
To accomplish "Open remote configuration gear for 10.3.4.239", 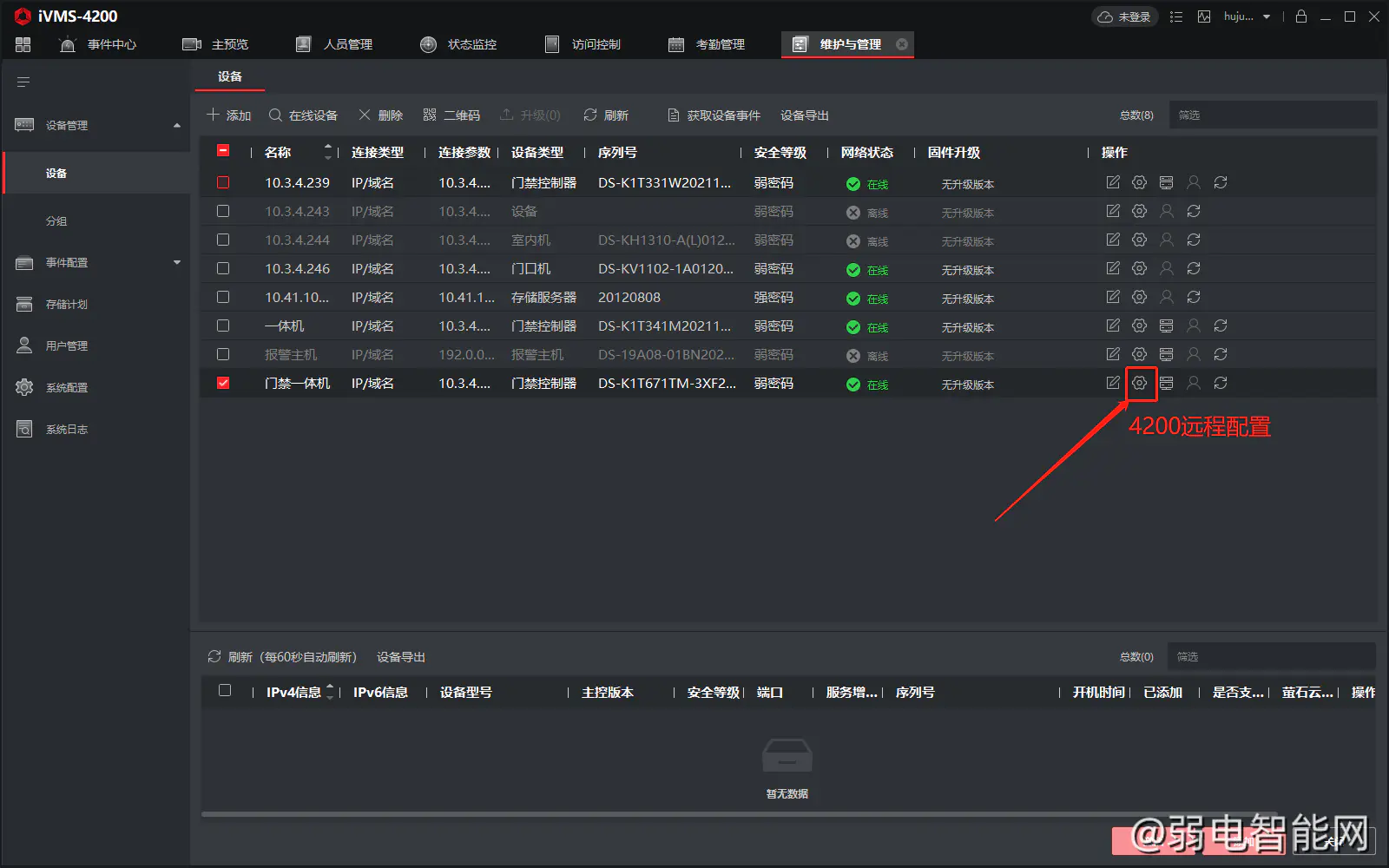I will pyautogui.click(x=1140, y=182).
